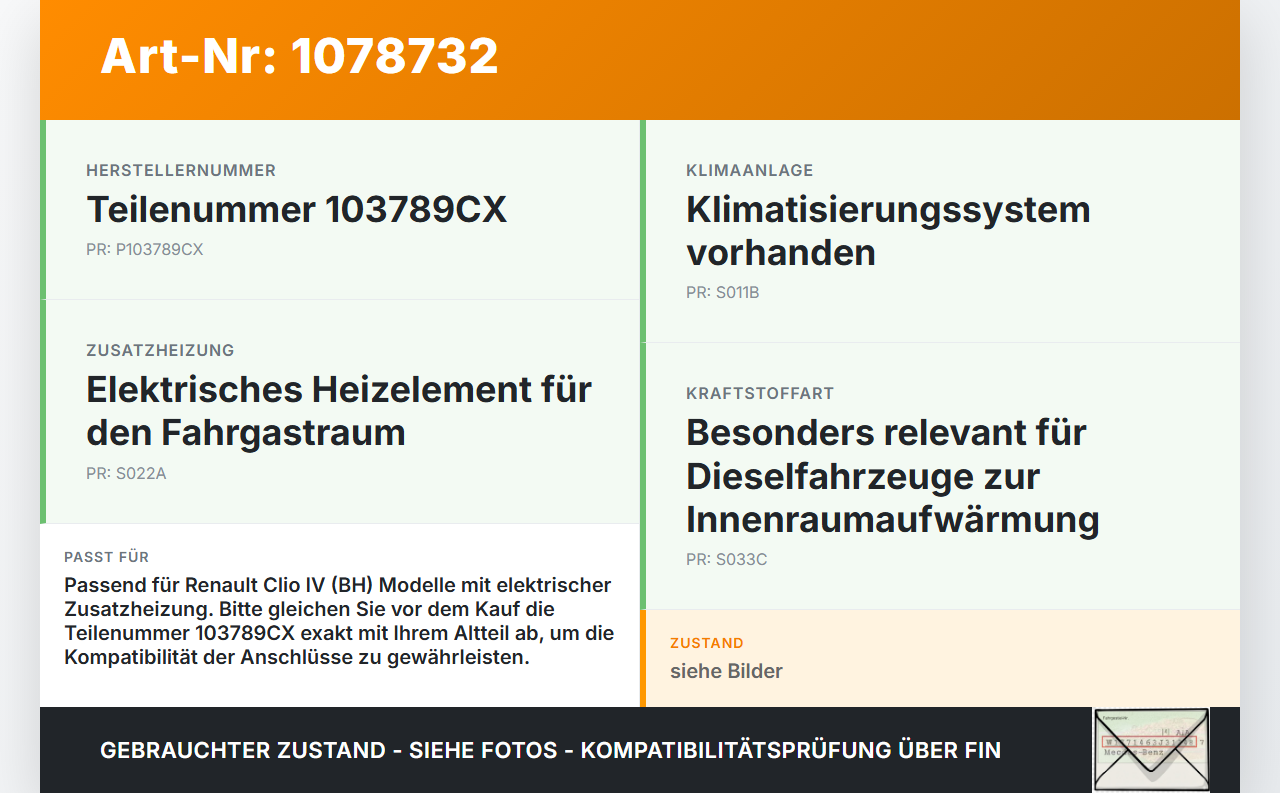
Task: Click the GEBRAUCHTER ZUSTAND footer banner text
Action: coord(550,750)
